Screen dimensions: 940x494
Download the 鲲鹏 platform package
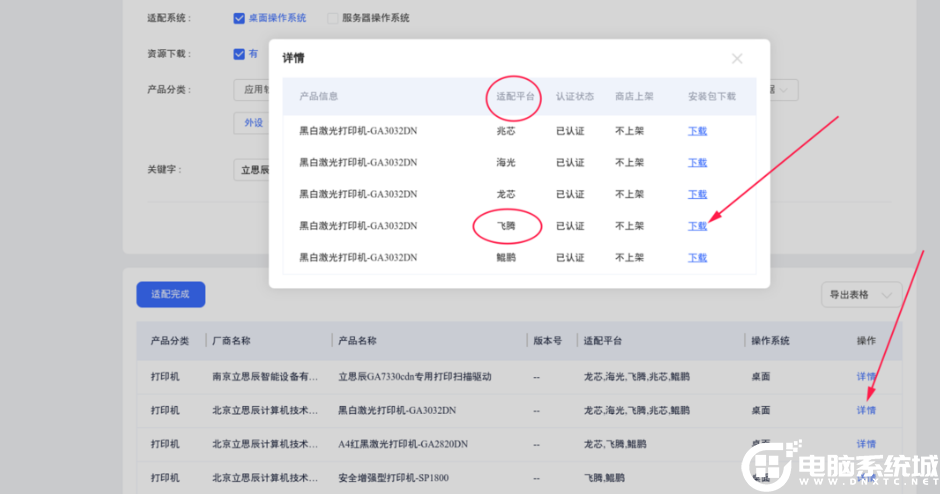[x=697, y=258]
